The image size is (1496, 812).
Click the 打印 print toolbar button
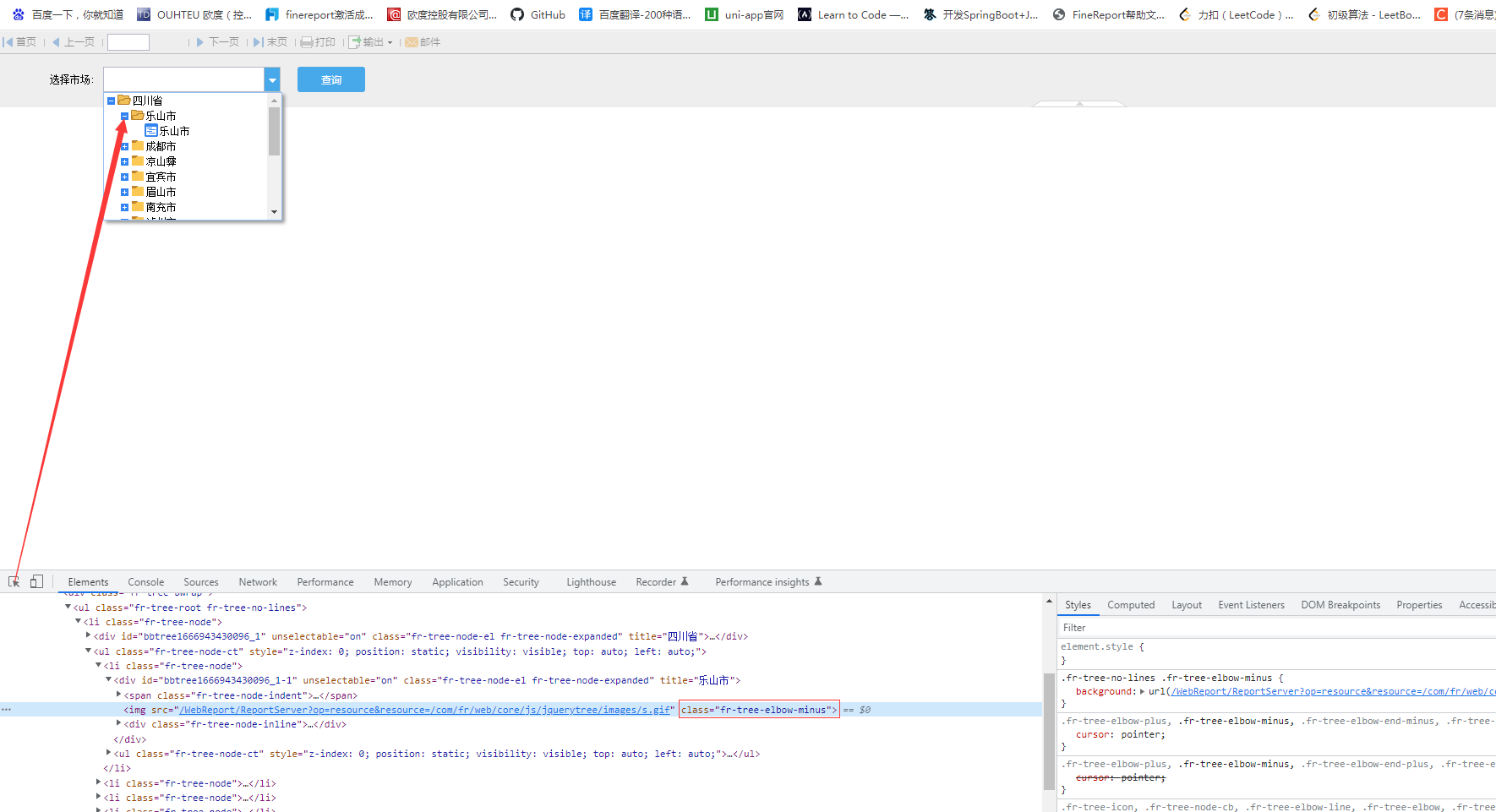pos(319,42)
